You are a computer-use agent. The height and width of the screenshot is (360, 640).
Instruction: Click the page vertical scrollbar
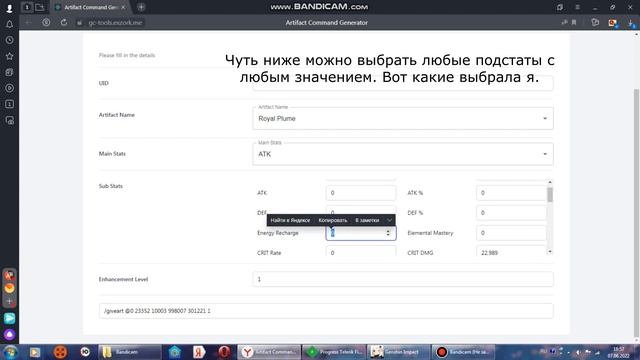pos(636,212)
